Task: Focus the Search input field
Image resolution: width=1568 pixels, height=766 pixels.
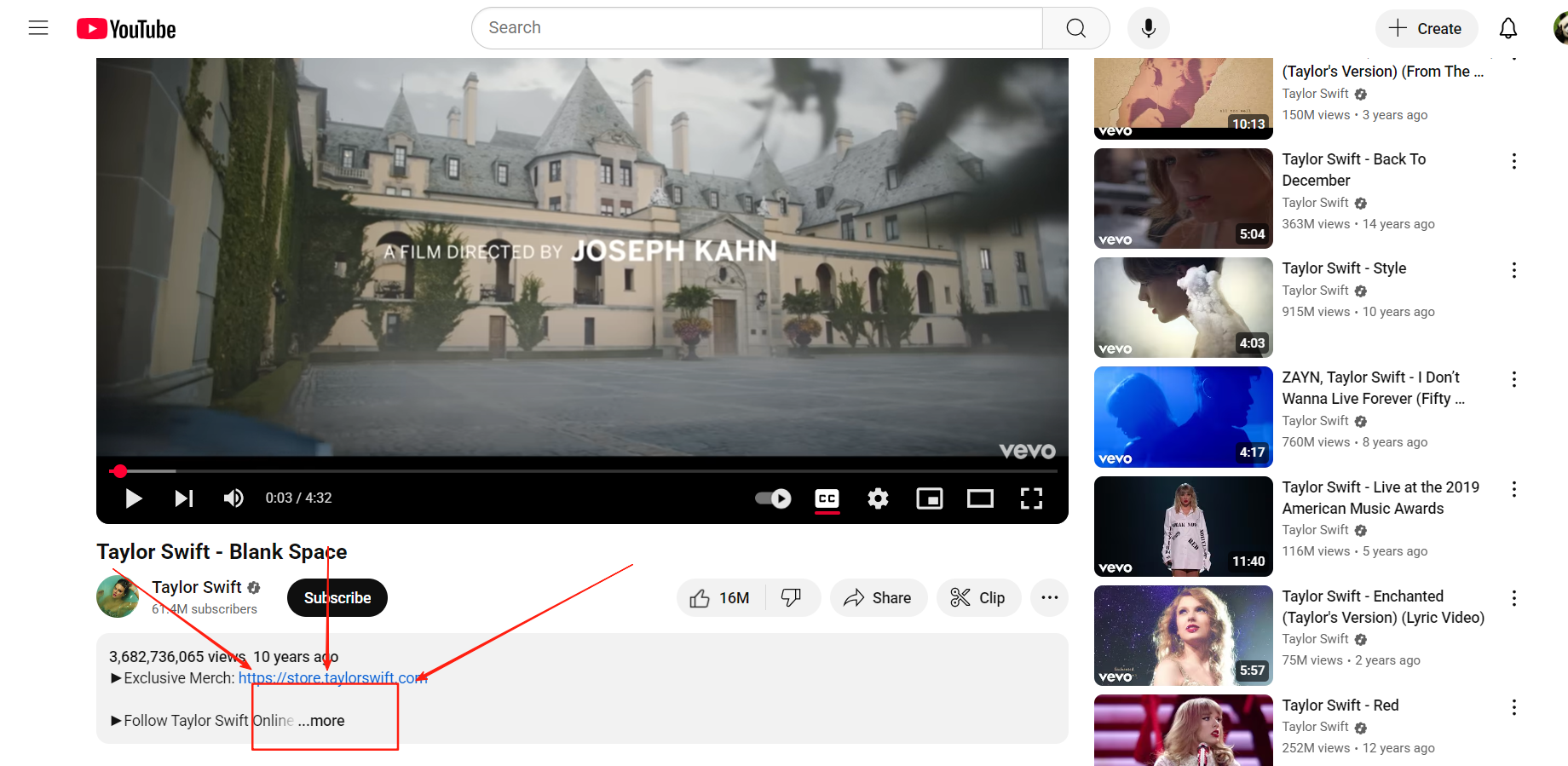Action: coord(757,28)
